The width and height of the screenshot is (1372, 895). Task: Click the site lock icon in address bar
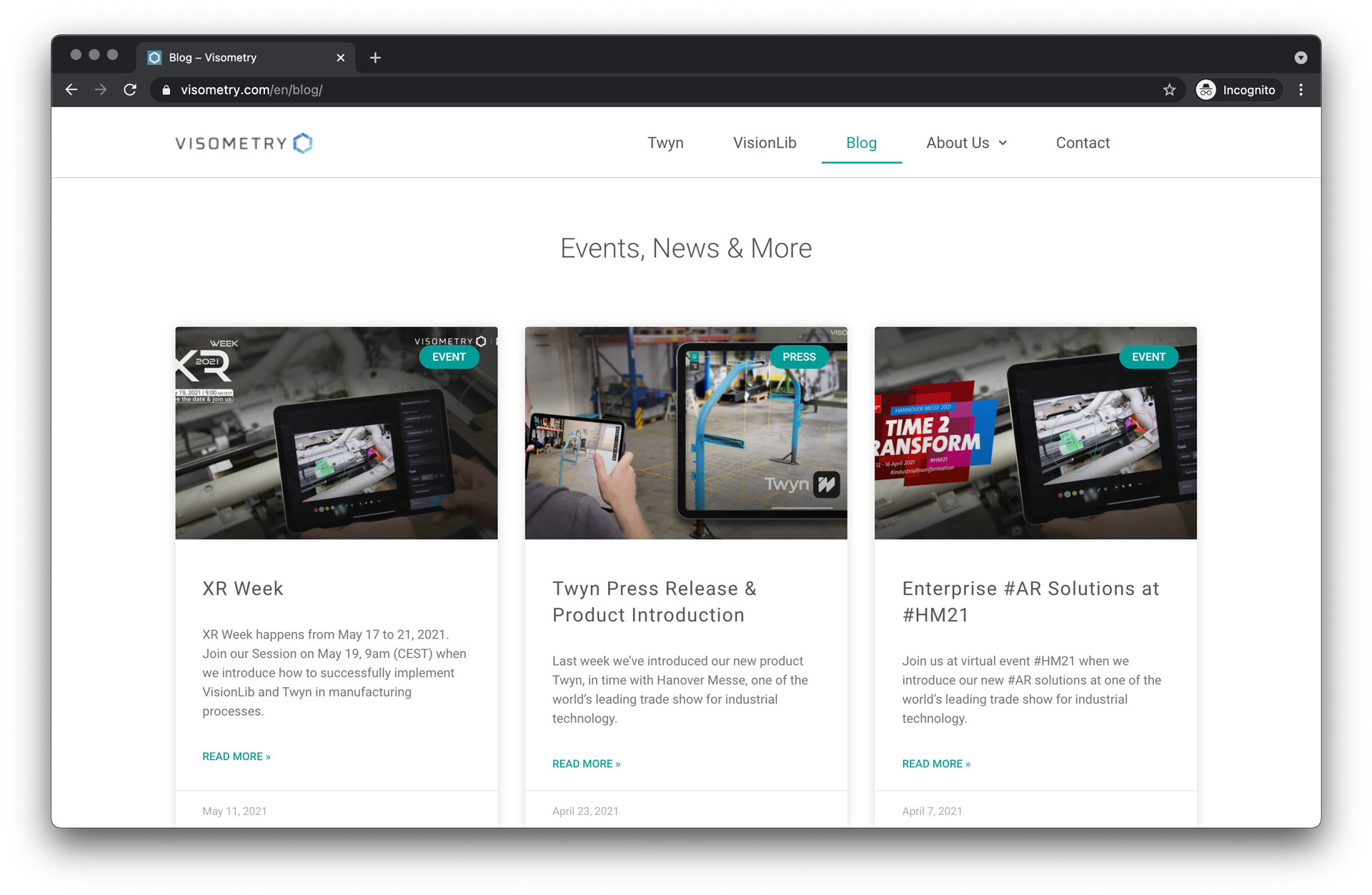point(166,90)
